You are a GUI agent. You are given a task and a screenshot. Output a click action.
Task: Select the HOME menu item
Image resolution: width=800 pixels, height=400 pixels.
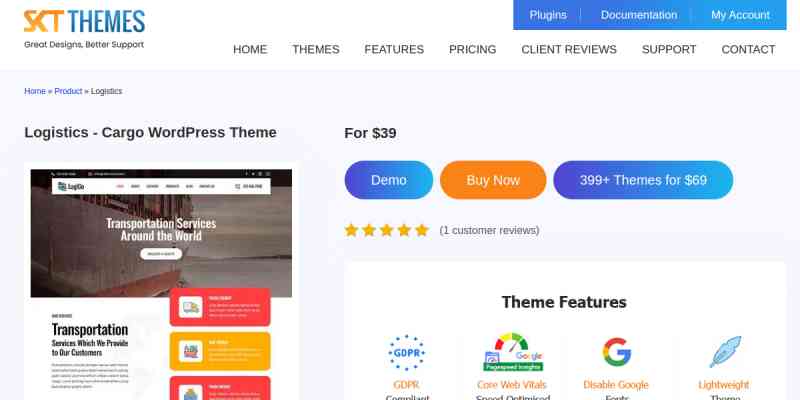pos(250,49)
